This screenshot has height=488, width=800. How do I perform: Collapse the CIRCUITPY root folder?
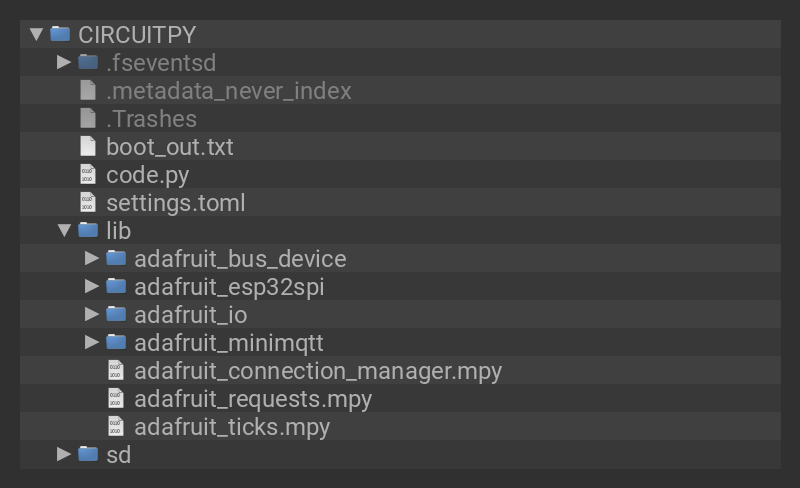[x=37, y=34]
